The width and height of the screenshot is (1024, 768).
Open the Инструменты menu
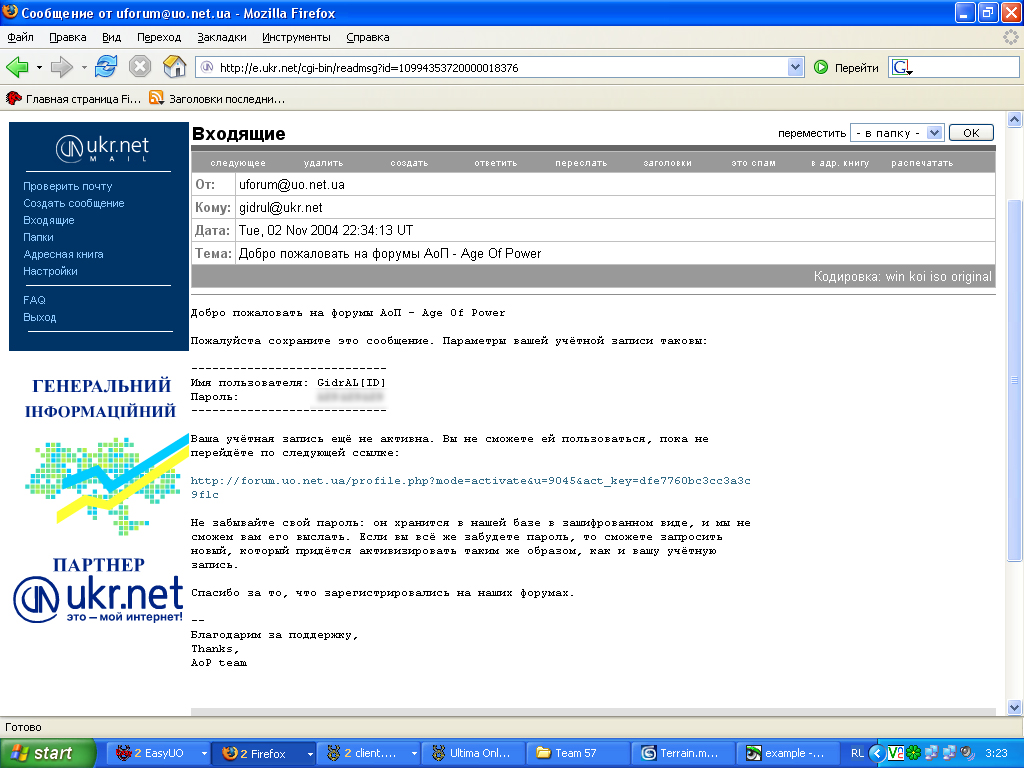click(x=296, y=37)
